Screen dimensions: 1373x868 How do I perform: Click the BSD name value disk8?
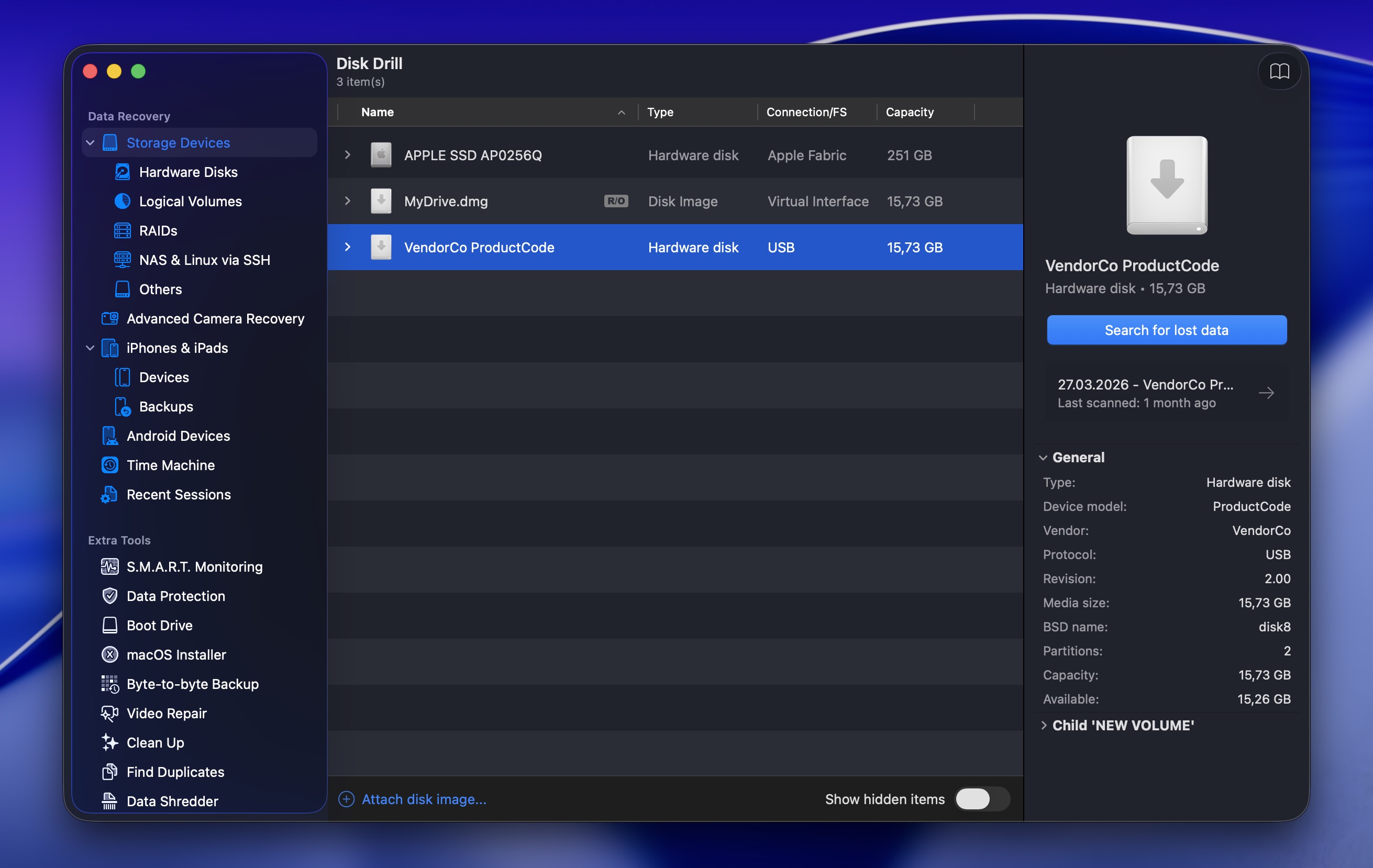click(1275, 627)
